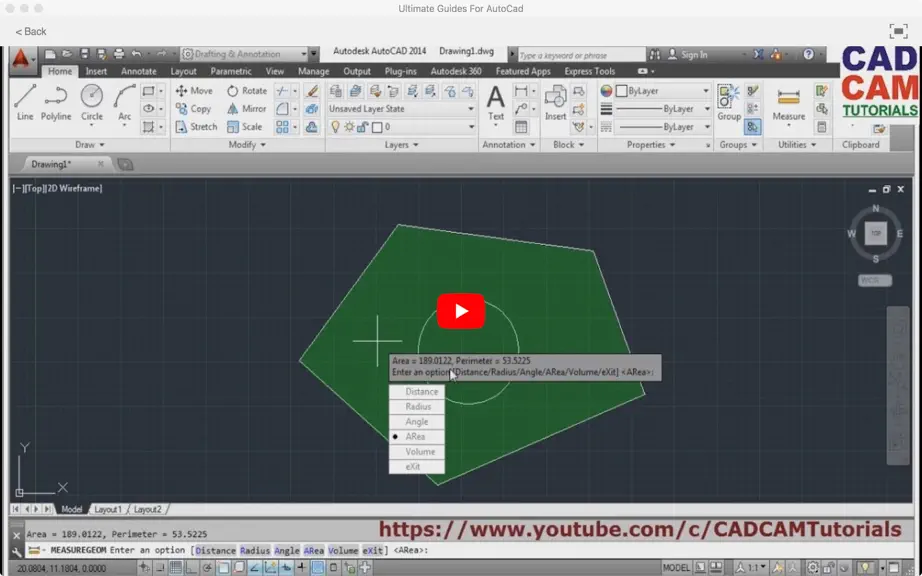922x576 pixels.
Task: Open the Express Tools ribbon tab
Action: (x=590, y=71)
